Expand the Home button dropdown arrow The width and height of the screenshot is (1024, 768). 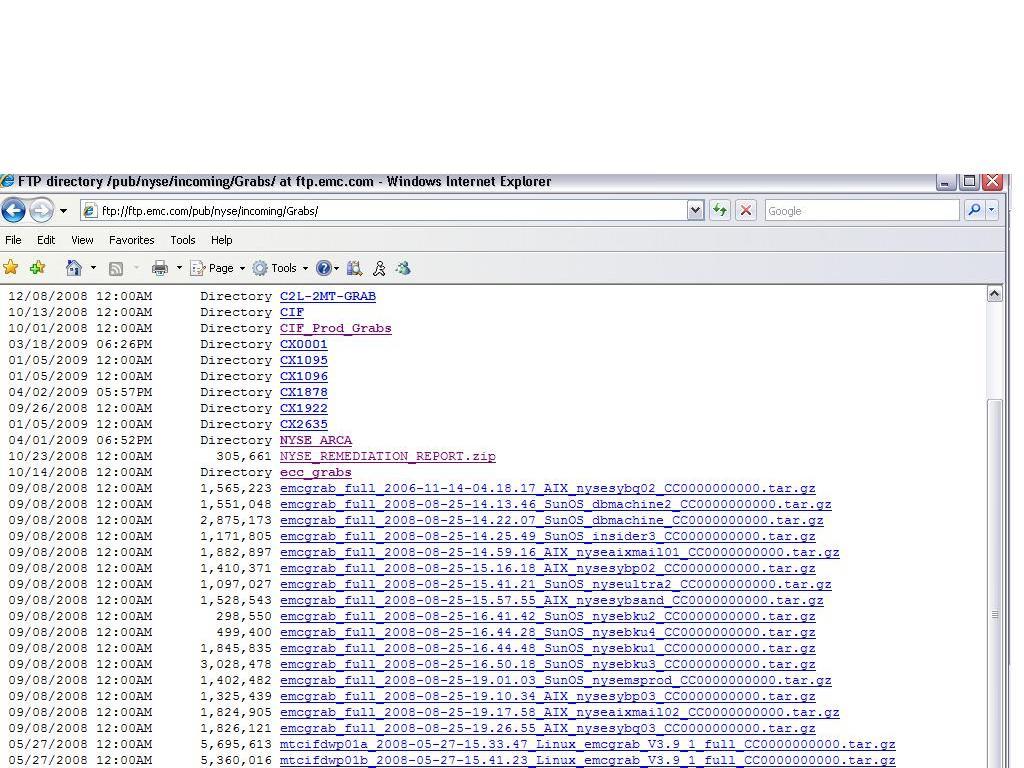pyautogui.click(x=93, y=268)
